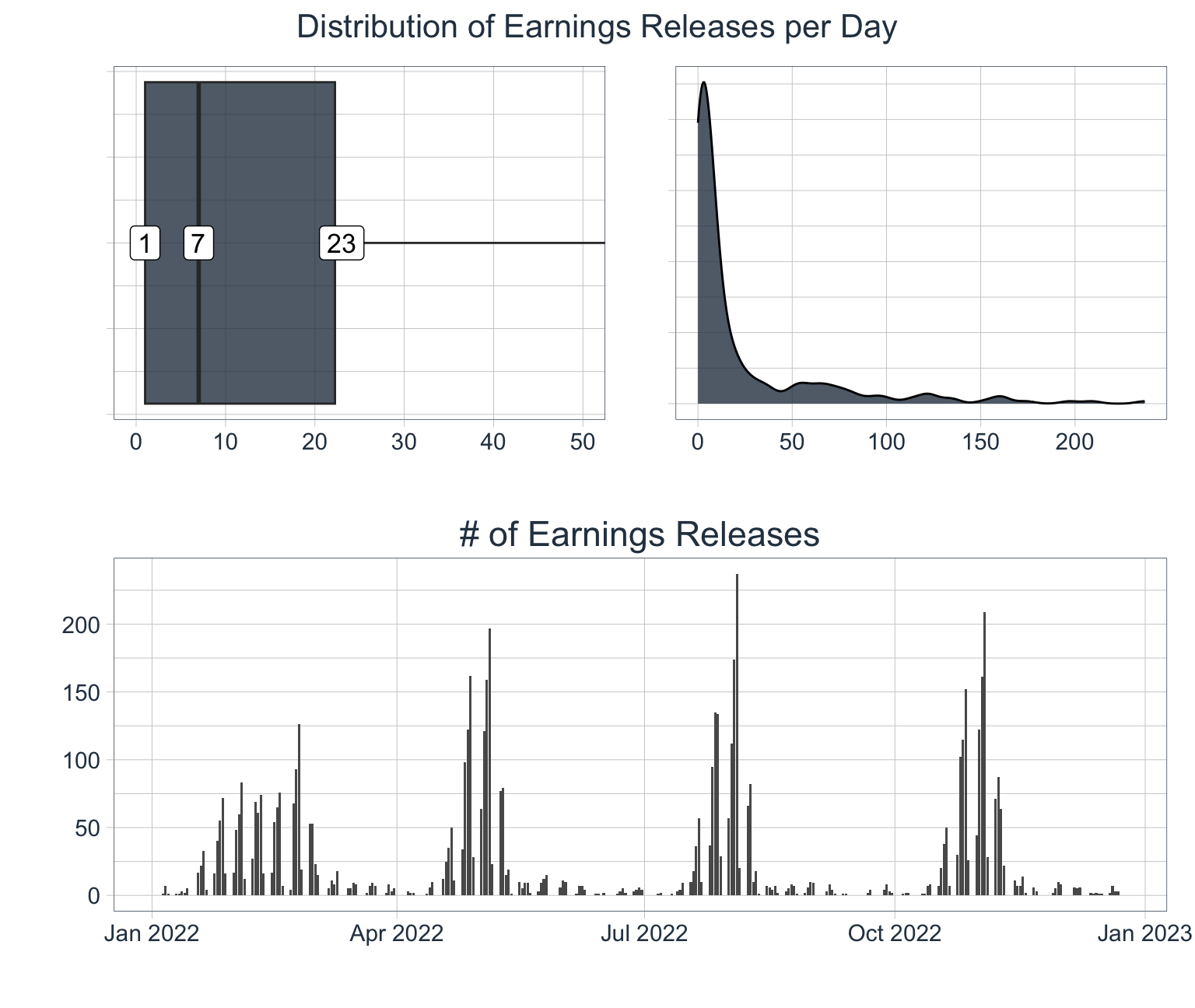Click the "# of Earnings Releases" chart title

point(639,534)
